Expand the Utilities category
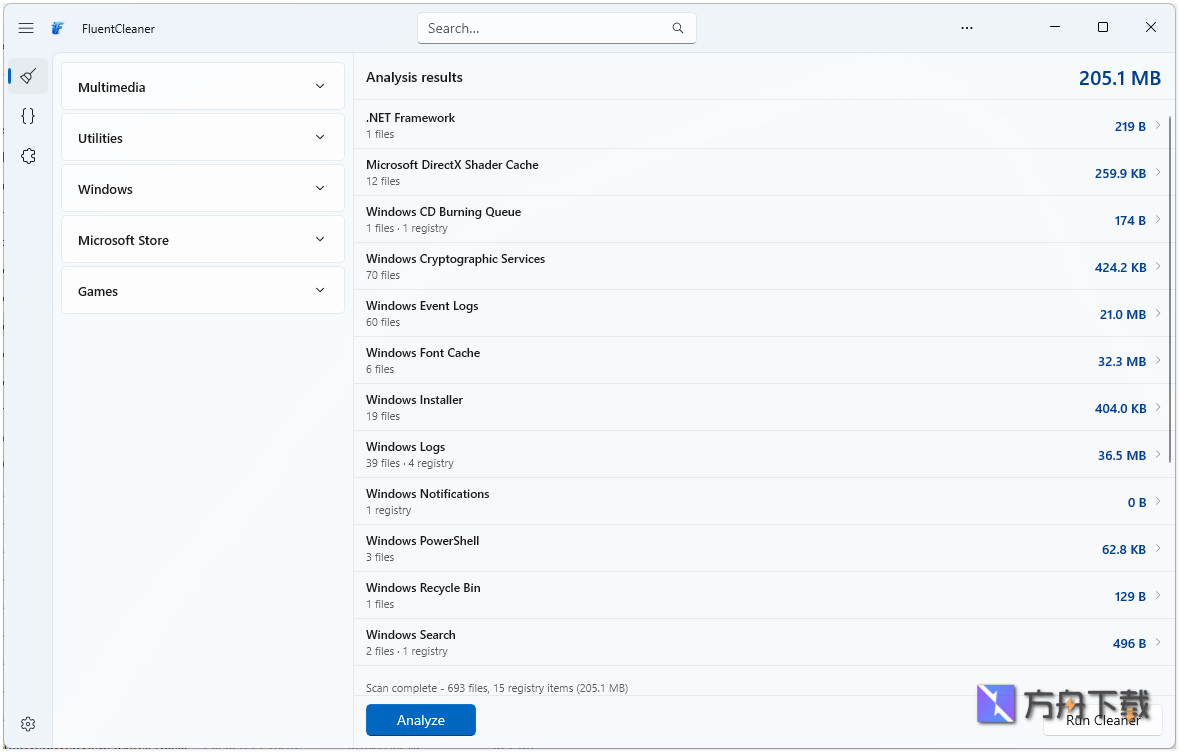Screen dimensions: 1180x753 click(x=202, y=138)
